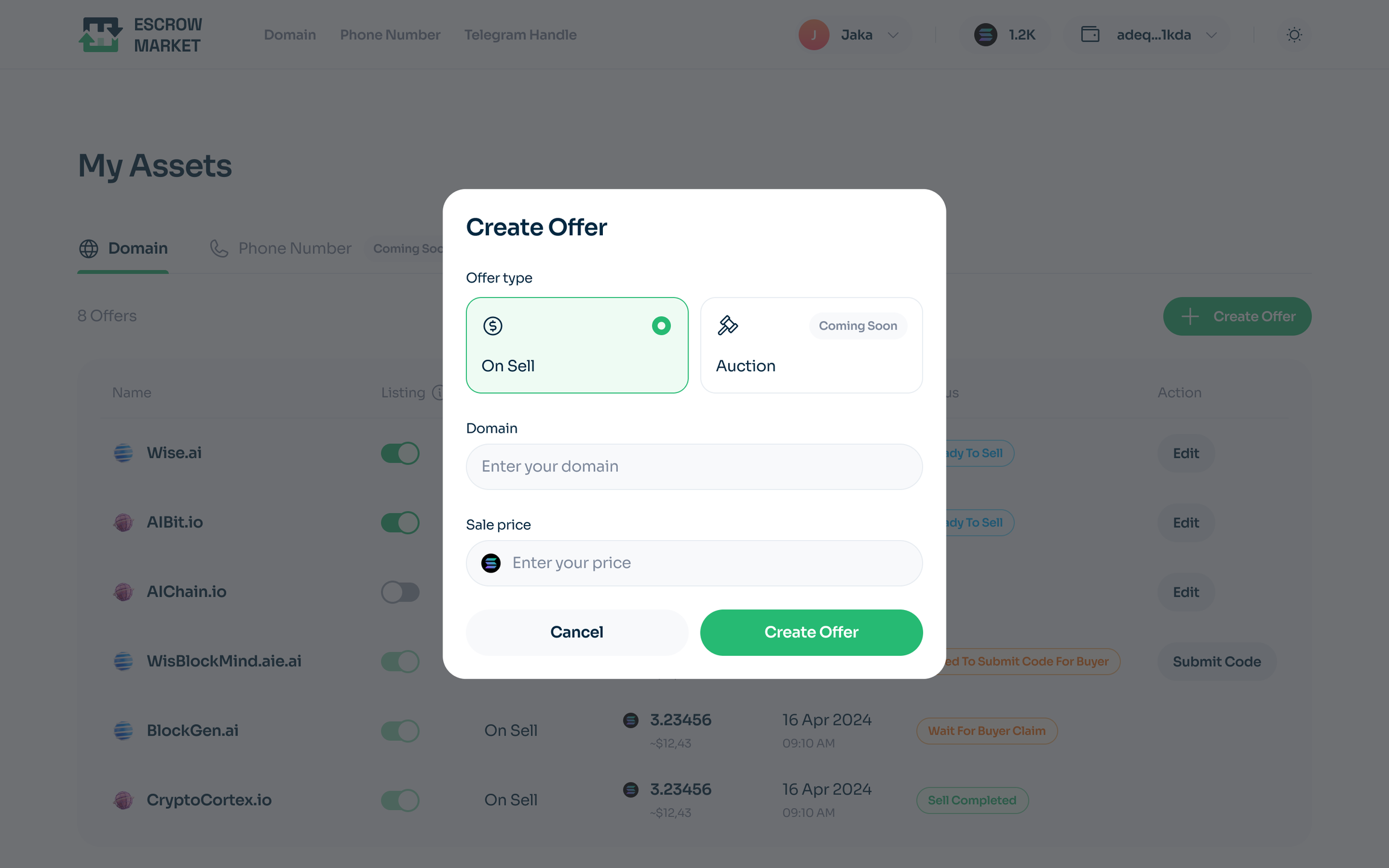Viewport: 1389px width, 868px height.
Task: Click the wallet icon in header
Action: coord(1090,34)
